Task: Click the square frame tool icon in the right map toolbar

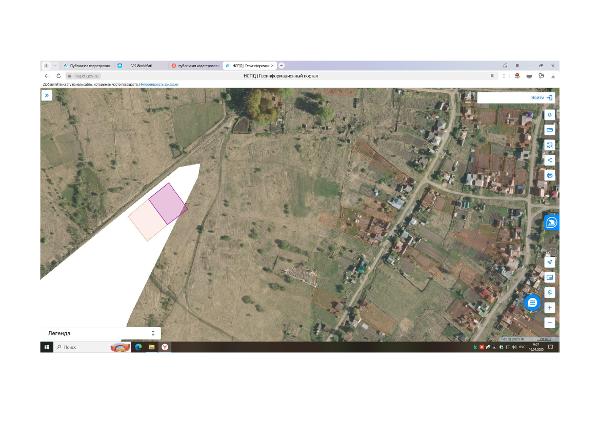Action: click(x=549, y=145)
